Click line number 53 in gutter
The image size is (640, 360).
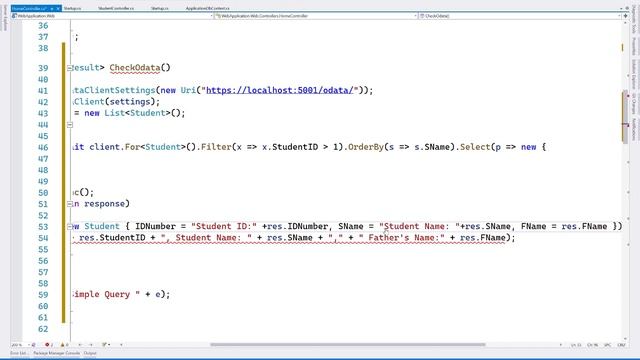43,227
